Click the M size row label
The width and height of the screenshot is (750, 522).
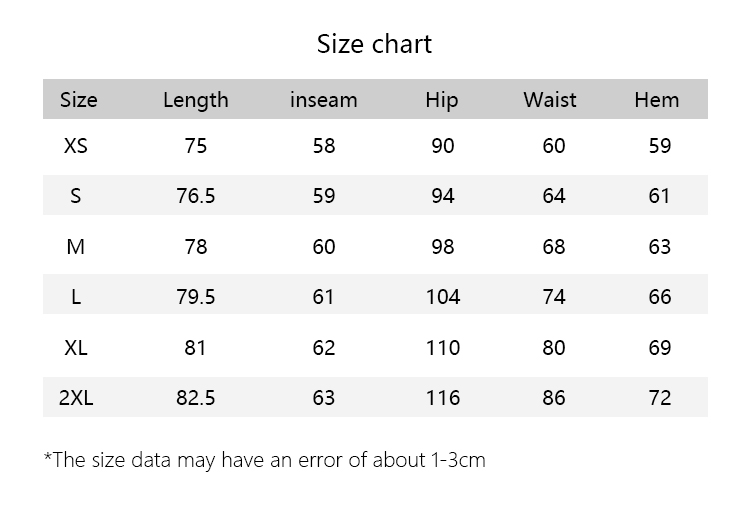point(76,247)
